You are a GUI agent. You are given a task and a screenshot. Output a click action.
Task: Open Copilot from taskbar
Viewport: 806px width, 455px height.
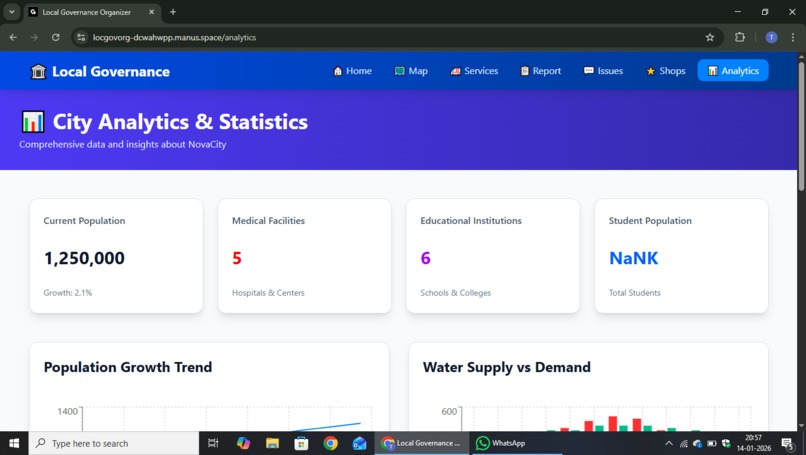point(243,443)
